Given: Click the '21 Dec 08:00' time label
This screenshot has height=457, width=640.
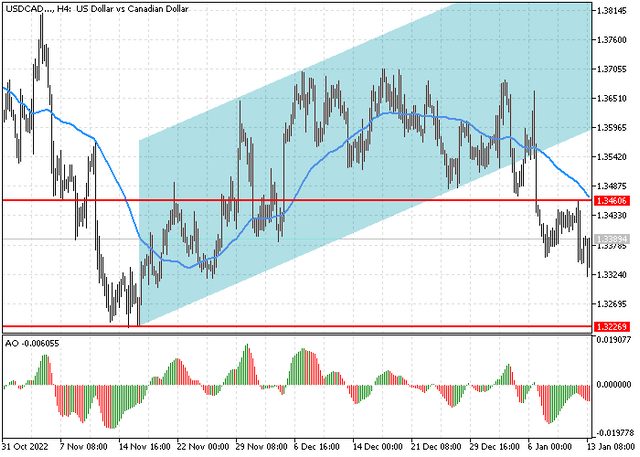Looking at the screenshot, I should tap(436, 446).
